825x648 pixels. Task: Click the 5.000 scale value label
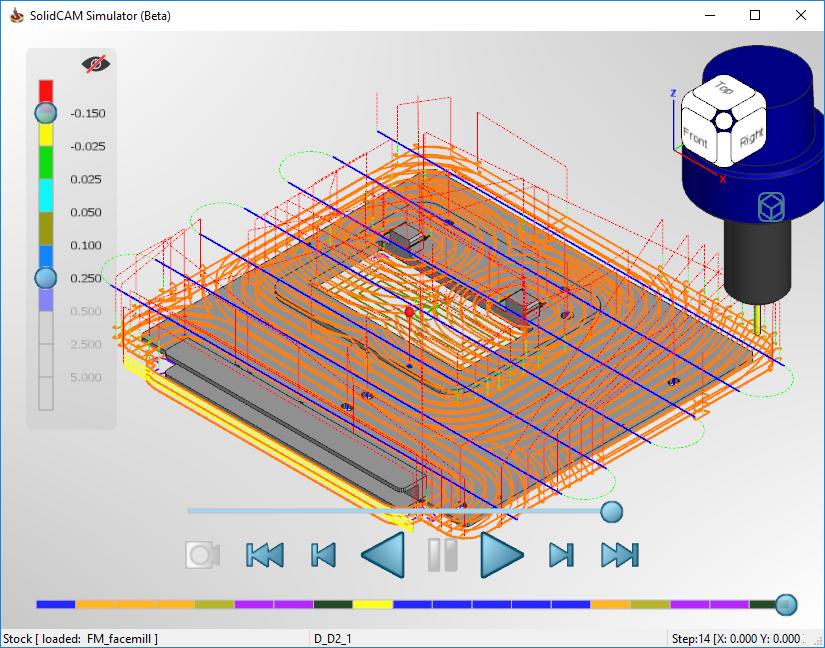[86, 378]
